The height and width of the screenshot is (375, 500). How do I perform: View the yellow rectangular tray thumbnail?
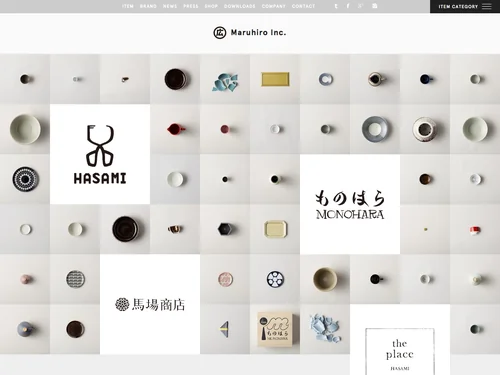point(275,79)
